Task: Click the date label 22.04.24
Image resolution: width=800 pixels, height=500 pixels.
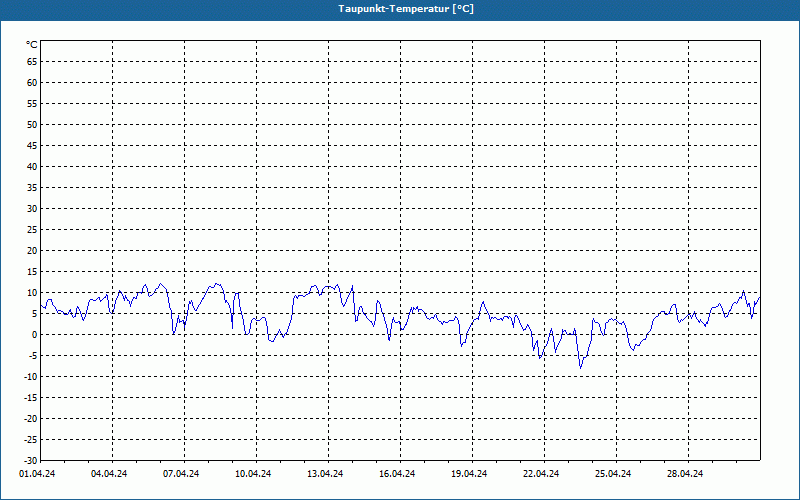Action: point(541,474)
